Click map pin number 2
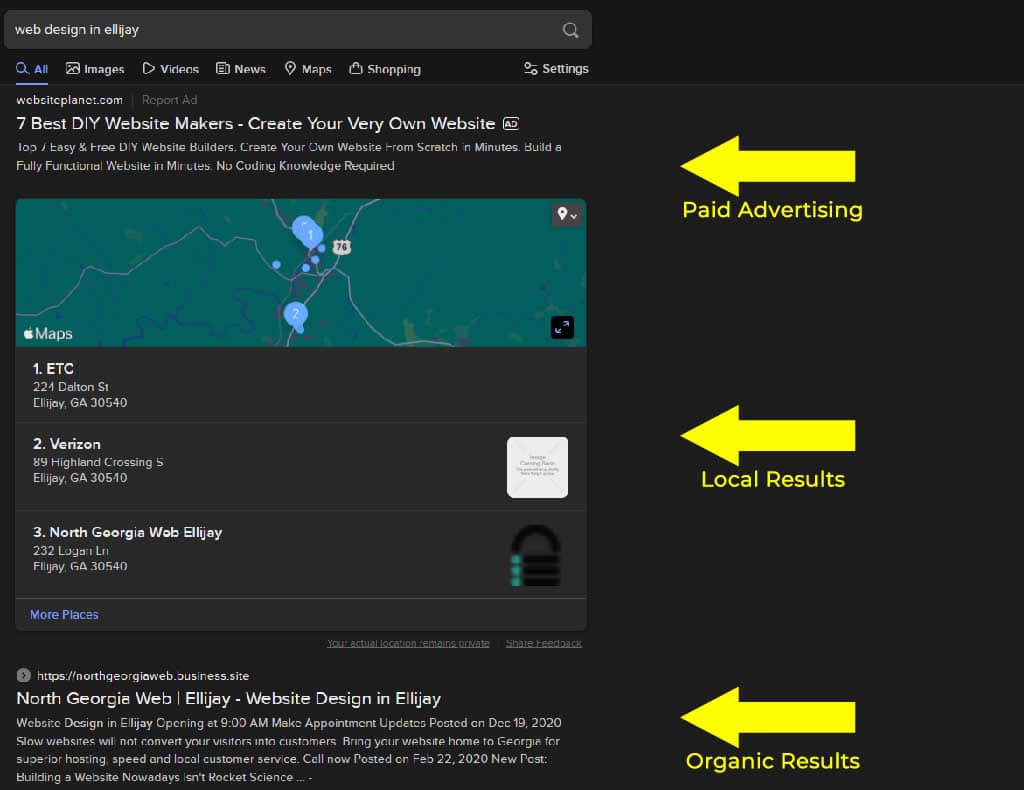1024x790 pixels. click(x=296, y=315)
